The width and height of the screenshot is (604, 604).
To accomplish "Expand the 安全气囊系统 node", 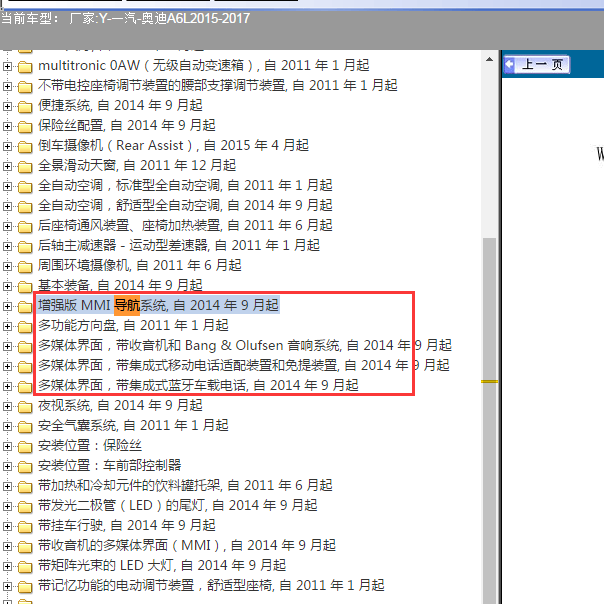I will point(7,427).
